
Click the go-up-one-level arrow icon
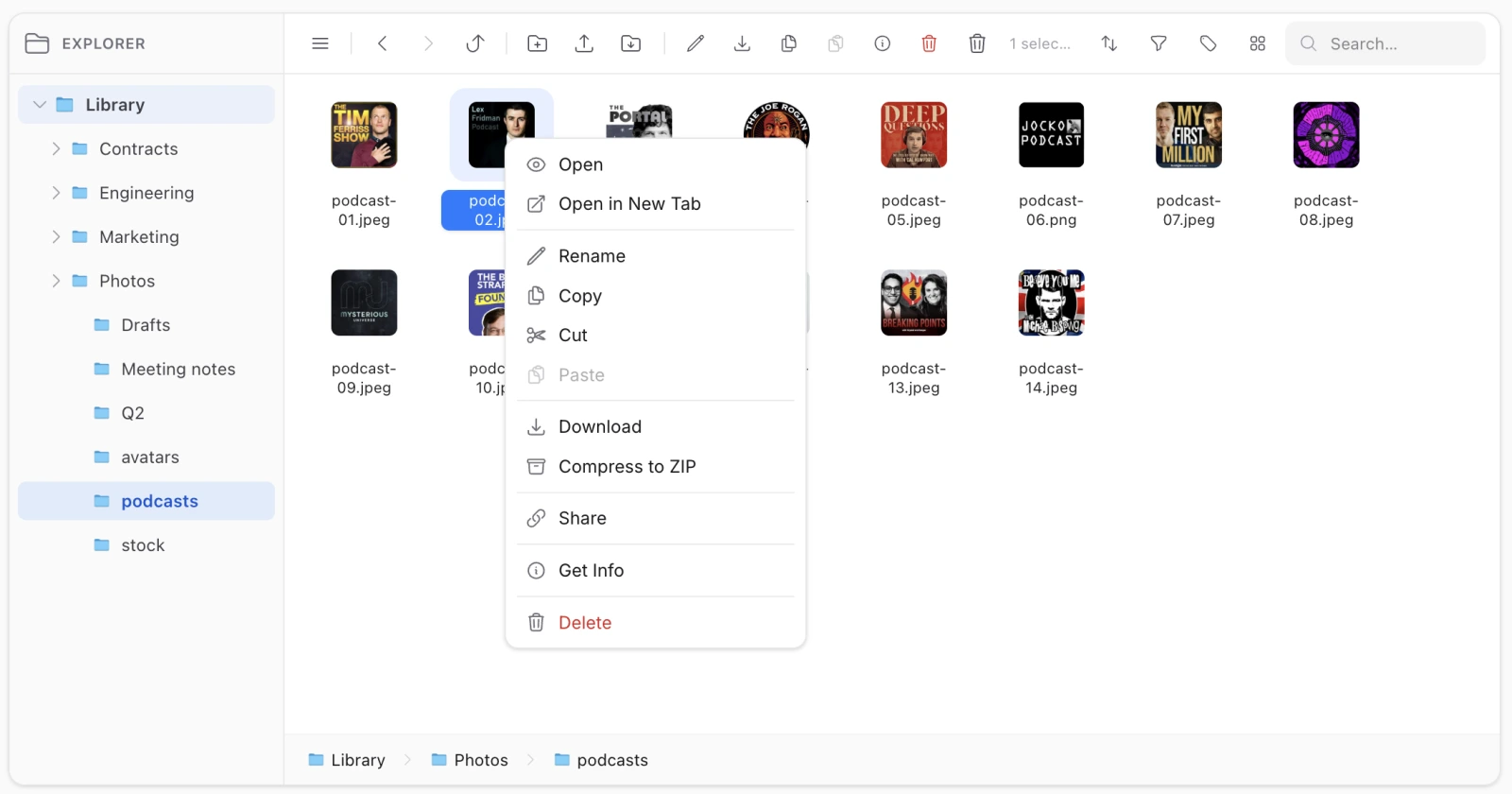[x=475, y=43]
